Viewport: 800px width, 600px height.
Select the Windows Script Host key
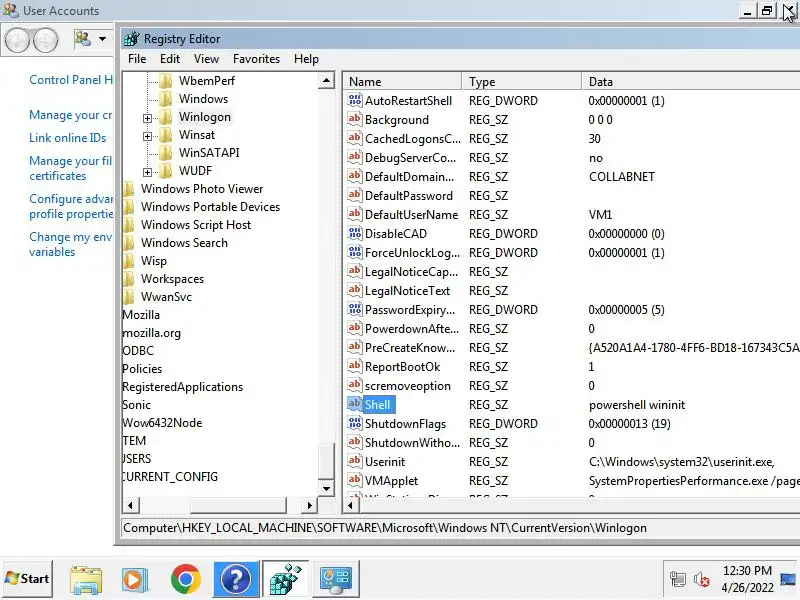196,225
